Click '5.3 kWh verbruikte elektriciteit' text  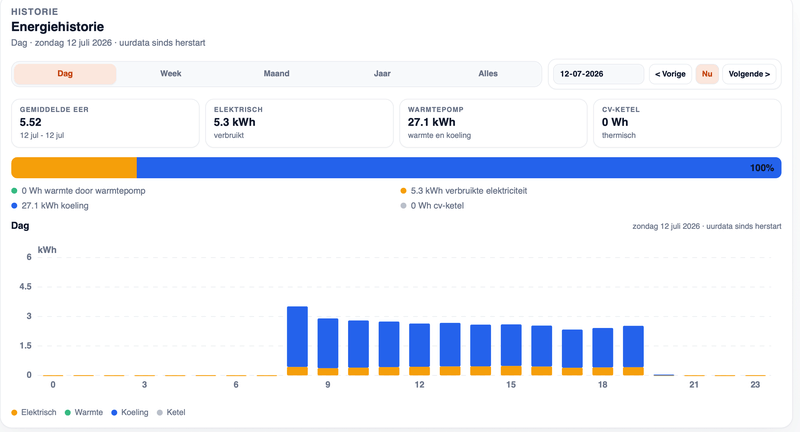tap(469, 191)
